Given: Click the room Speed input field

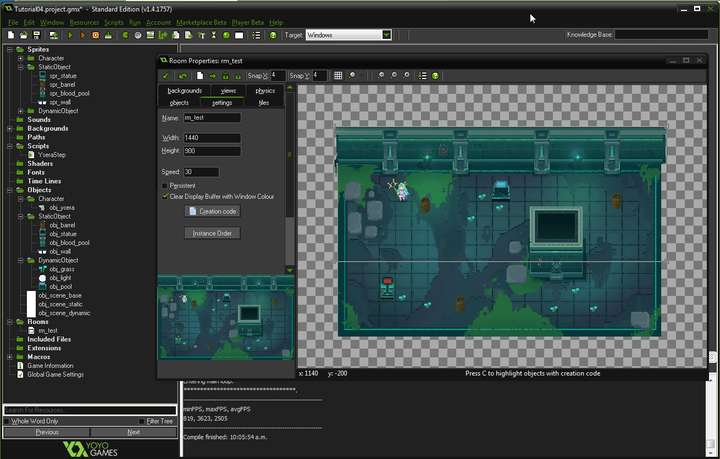Looking at the screenshot, I should point(201,172).
